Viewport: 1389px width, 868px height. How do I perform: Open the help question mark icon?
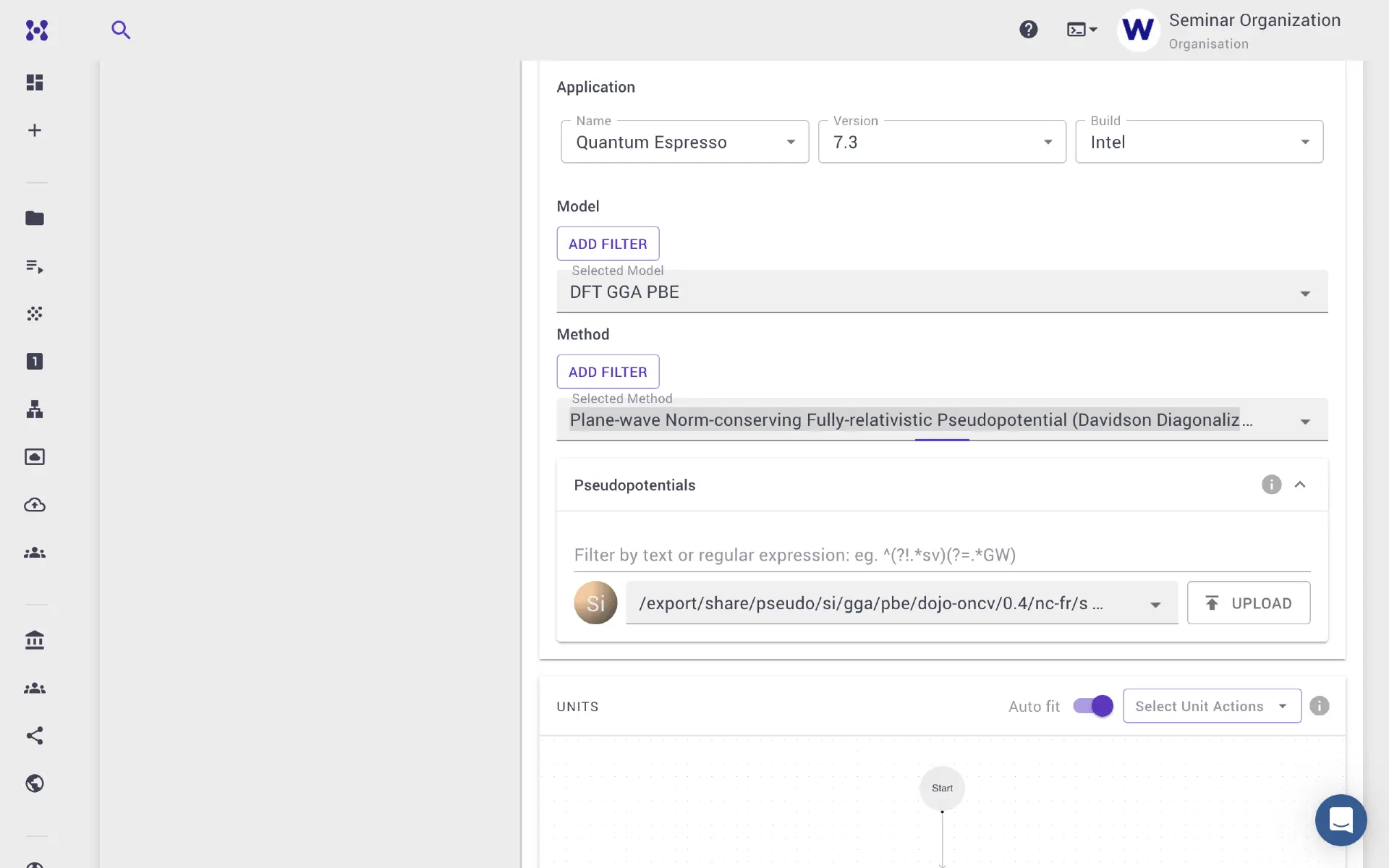pos(1028,30)
